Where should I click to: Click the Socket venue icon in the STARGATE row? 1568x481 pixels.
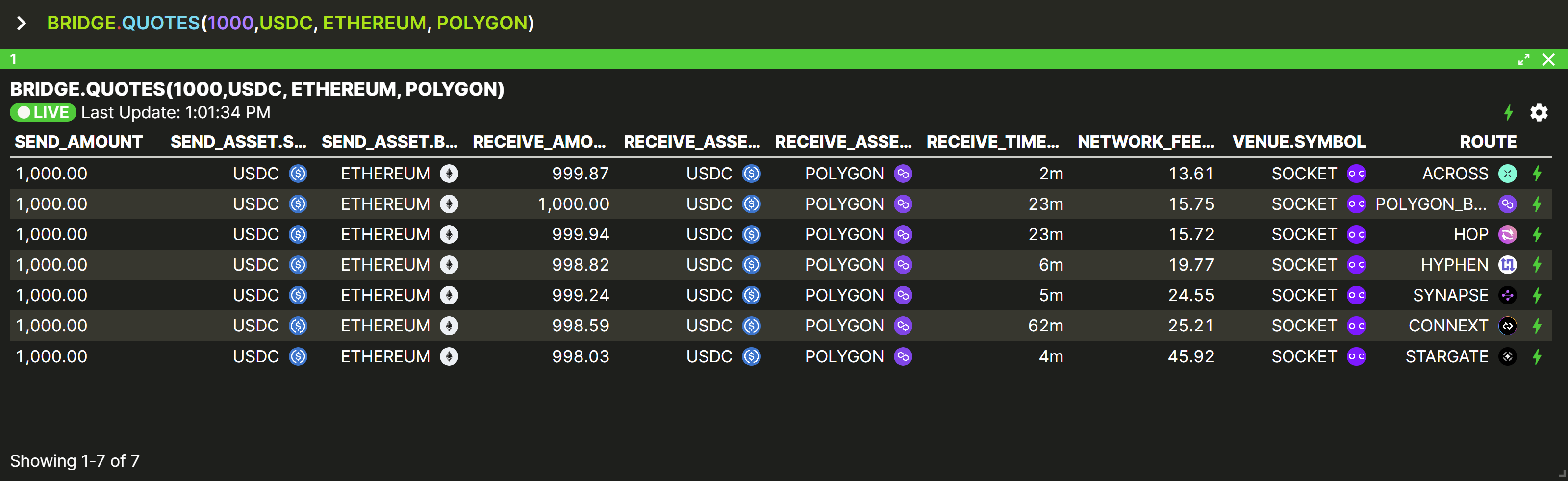[1357, 356]
